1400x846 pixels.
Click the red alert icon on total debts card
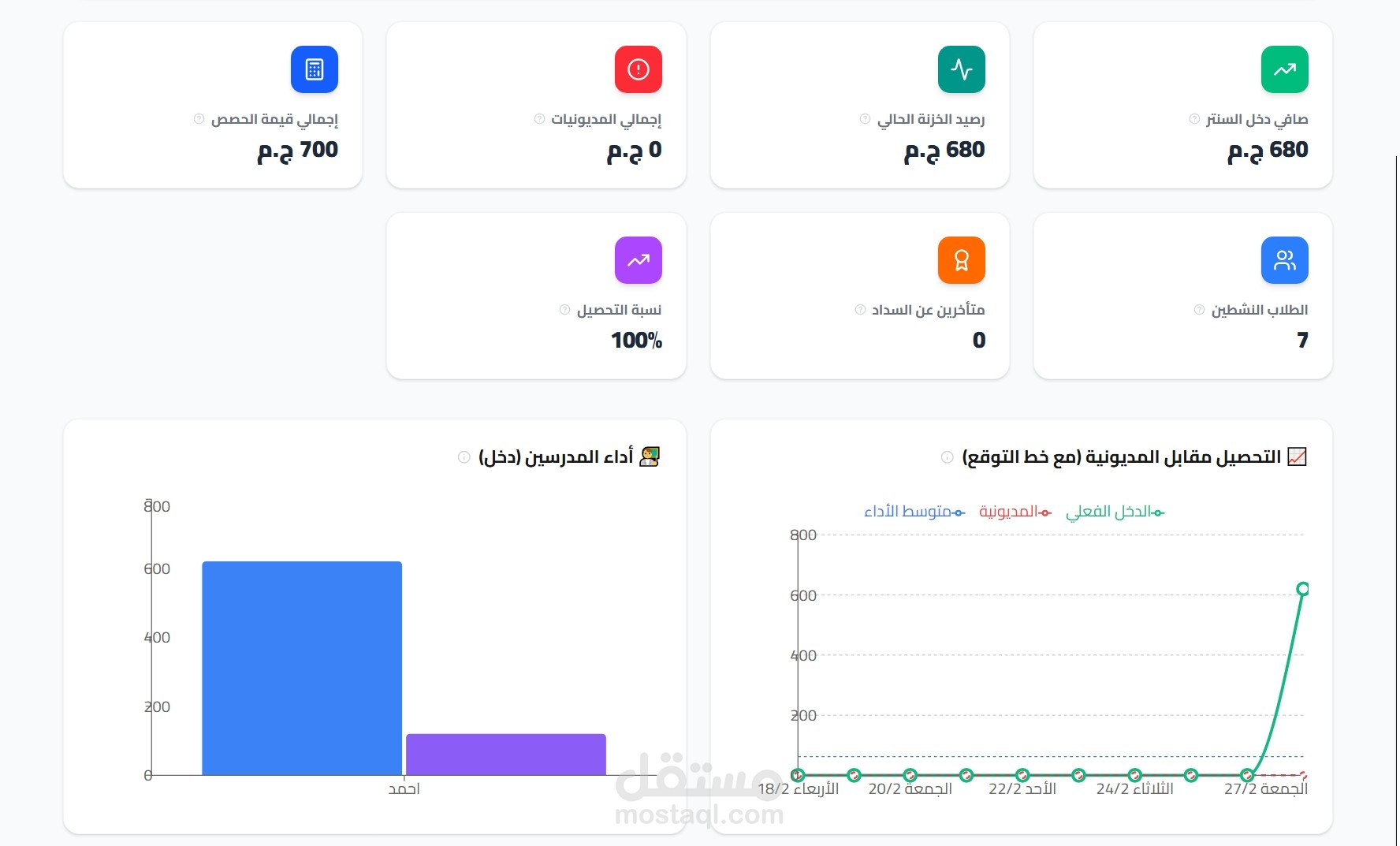pyautogui.click(x=639, y=69)
